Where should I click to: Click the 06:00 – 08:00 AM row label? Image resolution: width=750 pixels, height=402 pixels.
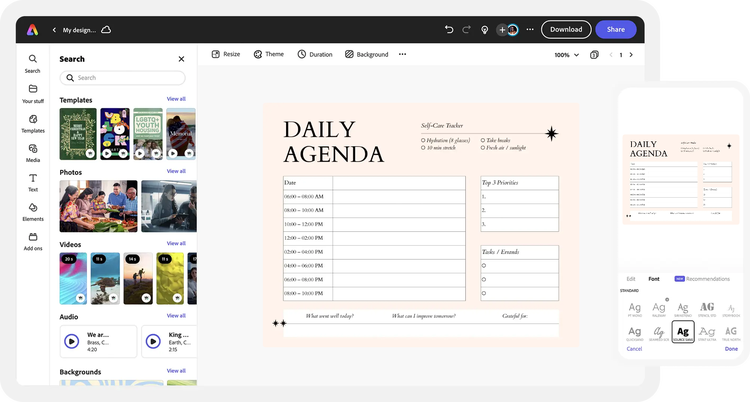tap(304, 196)
